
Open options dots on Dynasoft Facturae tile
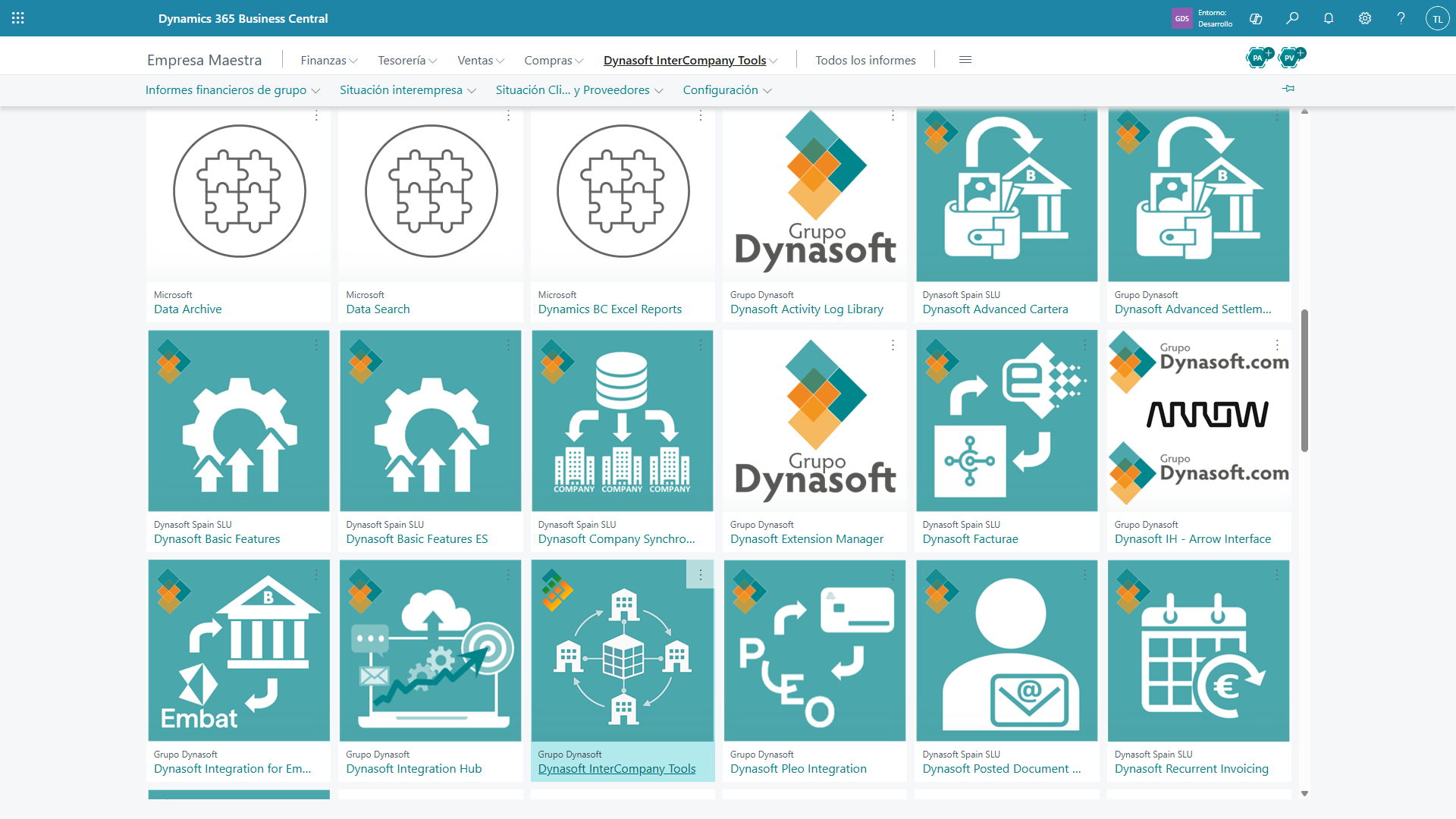[1085, 345]
